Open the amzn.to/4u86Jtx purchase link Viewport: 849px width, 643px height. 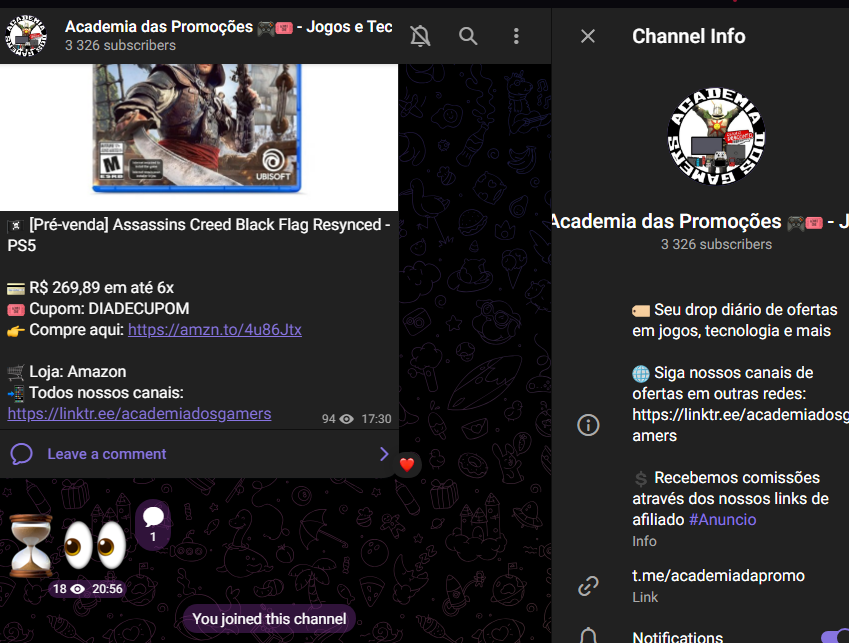point(215,330)
